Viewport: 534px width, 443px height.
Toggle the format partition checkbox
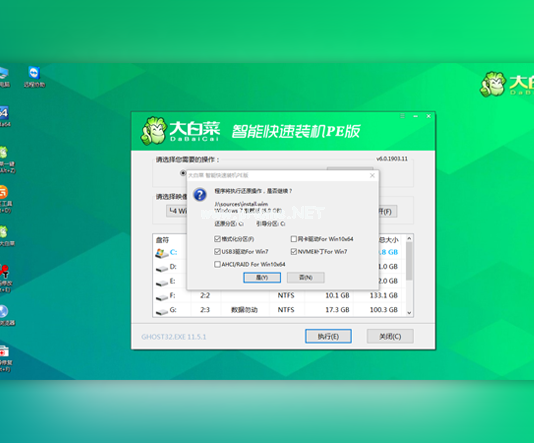click(x=217, y=239)
